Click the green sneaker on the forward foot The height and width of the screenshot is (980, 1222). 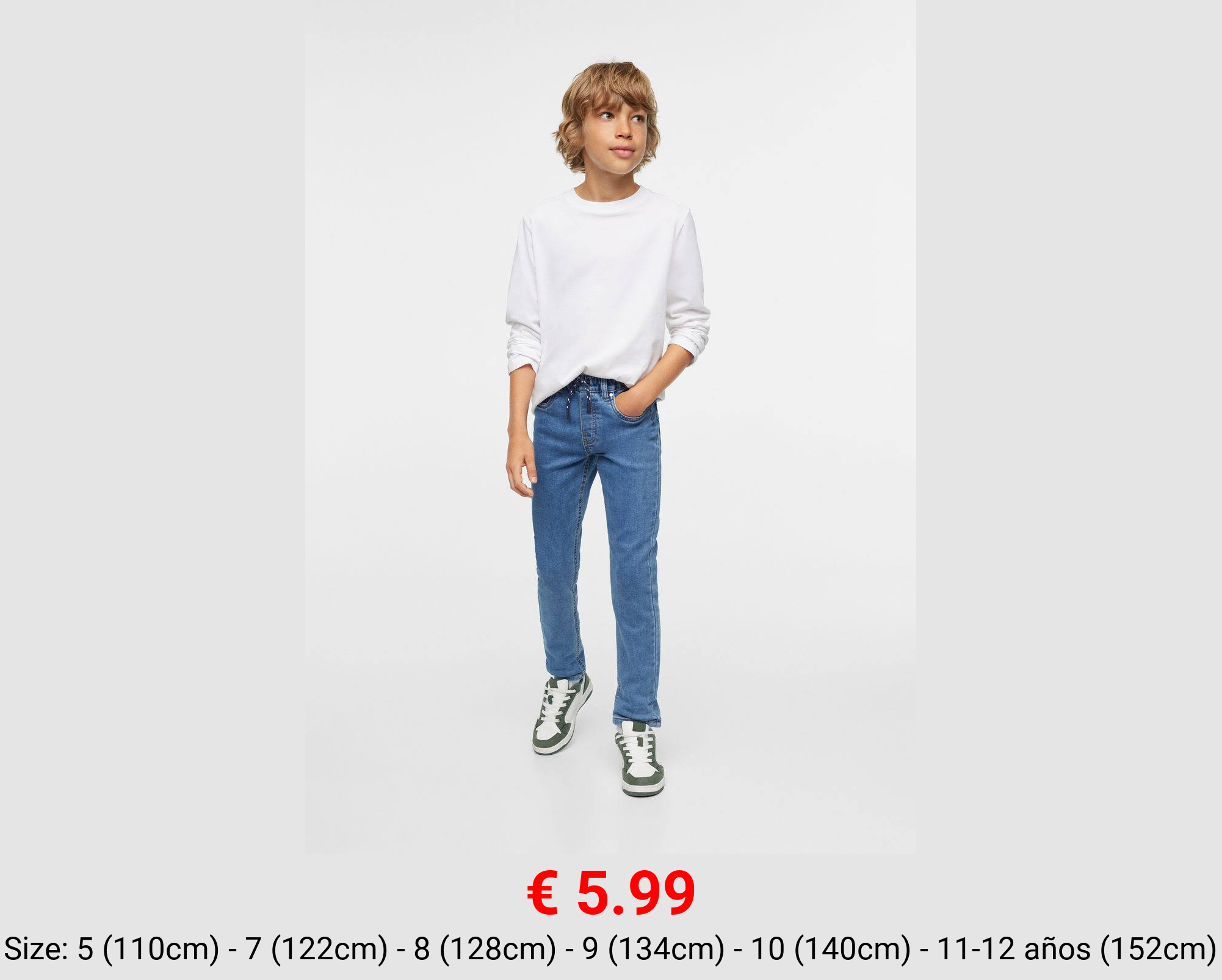(x=640, y=758)
